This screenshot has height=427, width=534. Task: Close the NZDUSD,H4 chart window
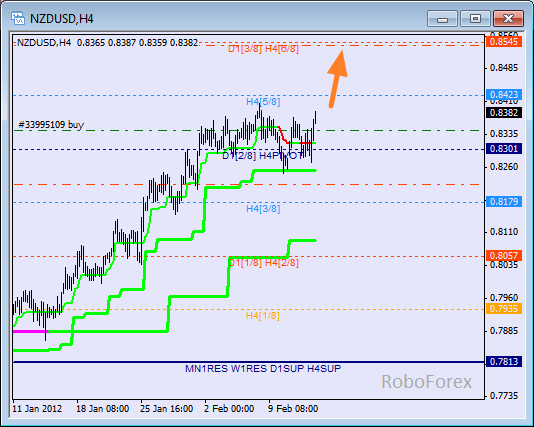coord(508,18)
